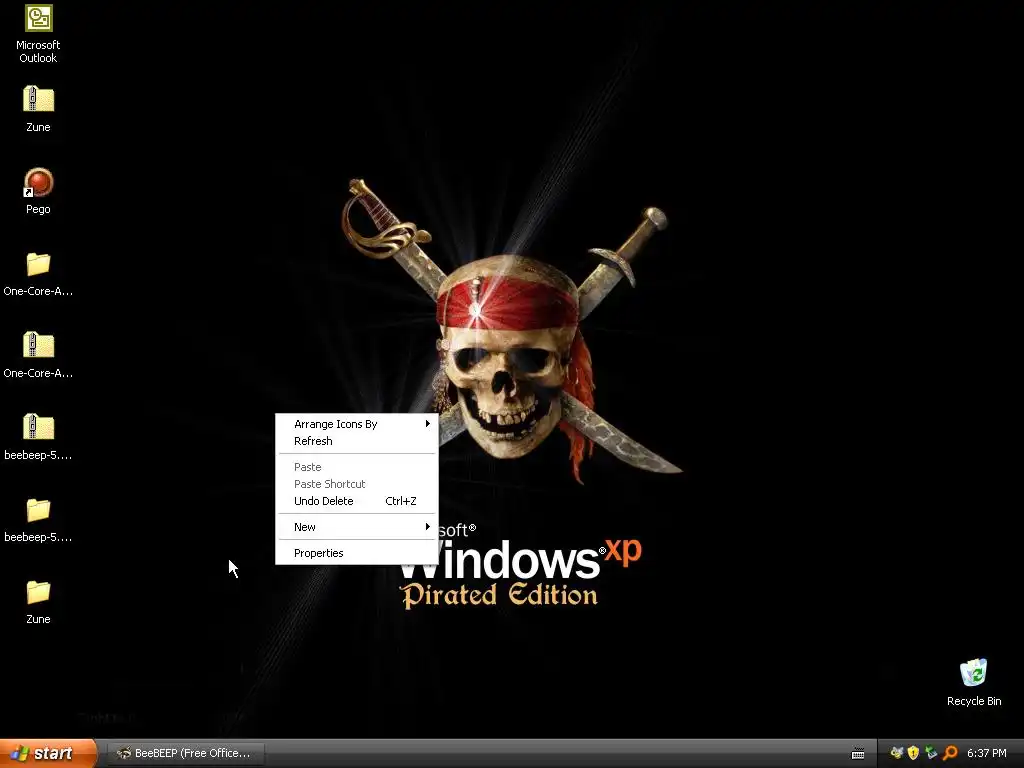This screenshot has height=768, width=1024.
Task: Expand the Arrange Icons By submenu
Action: pos(357,424)
